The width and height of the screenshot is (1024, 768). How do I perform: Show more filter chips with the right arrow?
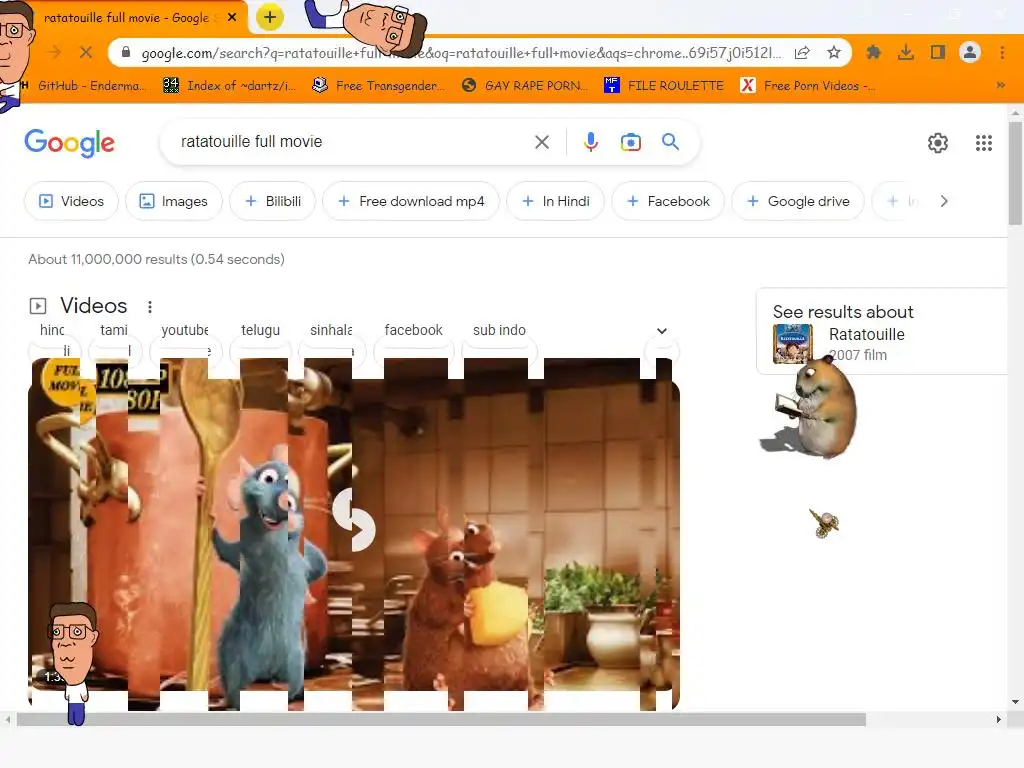click(944, 201)
